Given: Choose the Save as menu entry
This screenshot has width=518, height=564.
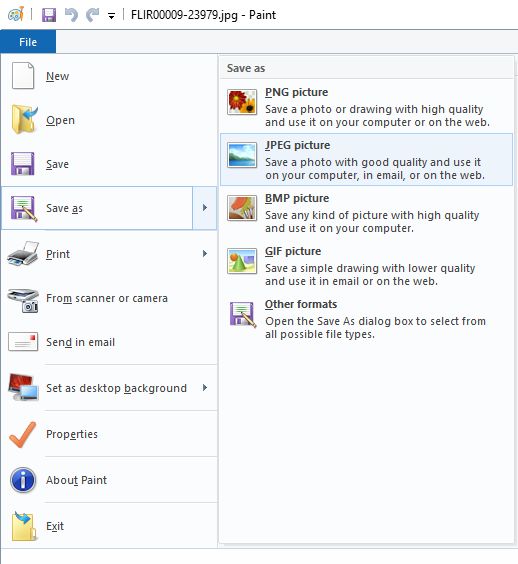Looking at the screenshot, I should point(97,208).
